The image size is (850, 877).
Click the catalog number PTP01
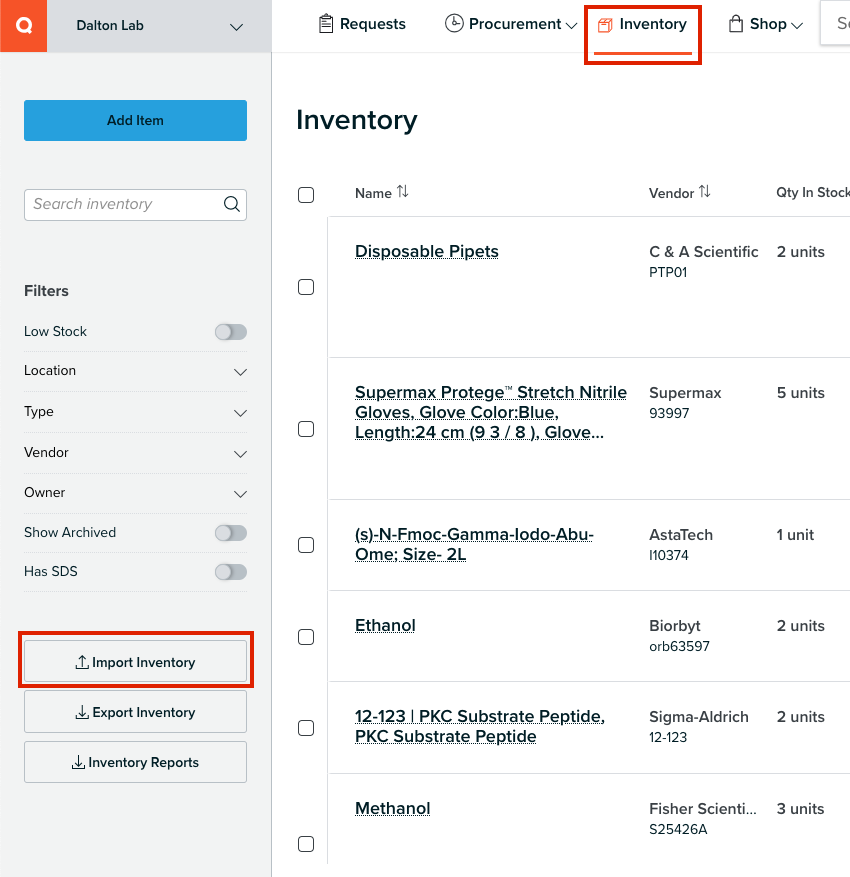click(668, 272)
